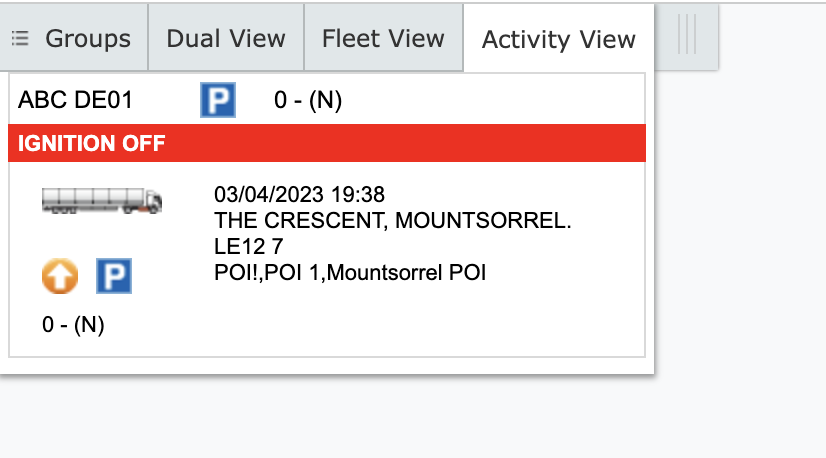
Task: Click the orange heading arrow icon
Action: pyautogui.click(x=60, y=276)
